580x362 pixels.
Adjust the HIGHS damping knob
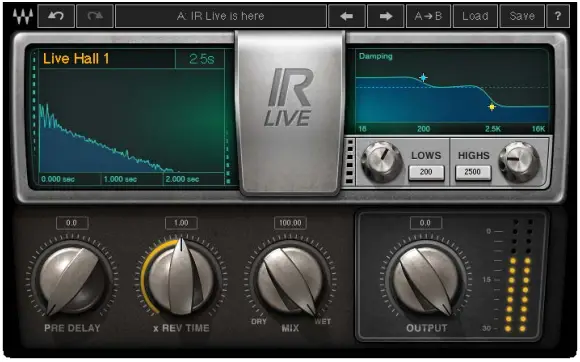click(x=519, y=162)
